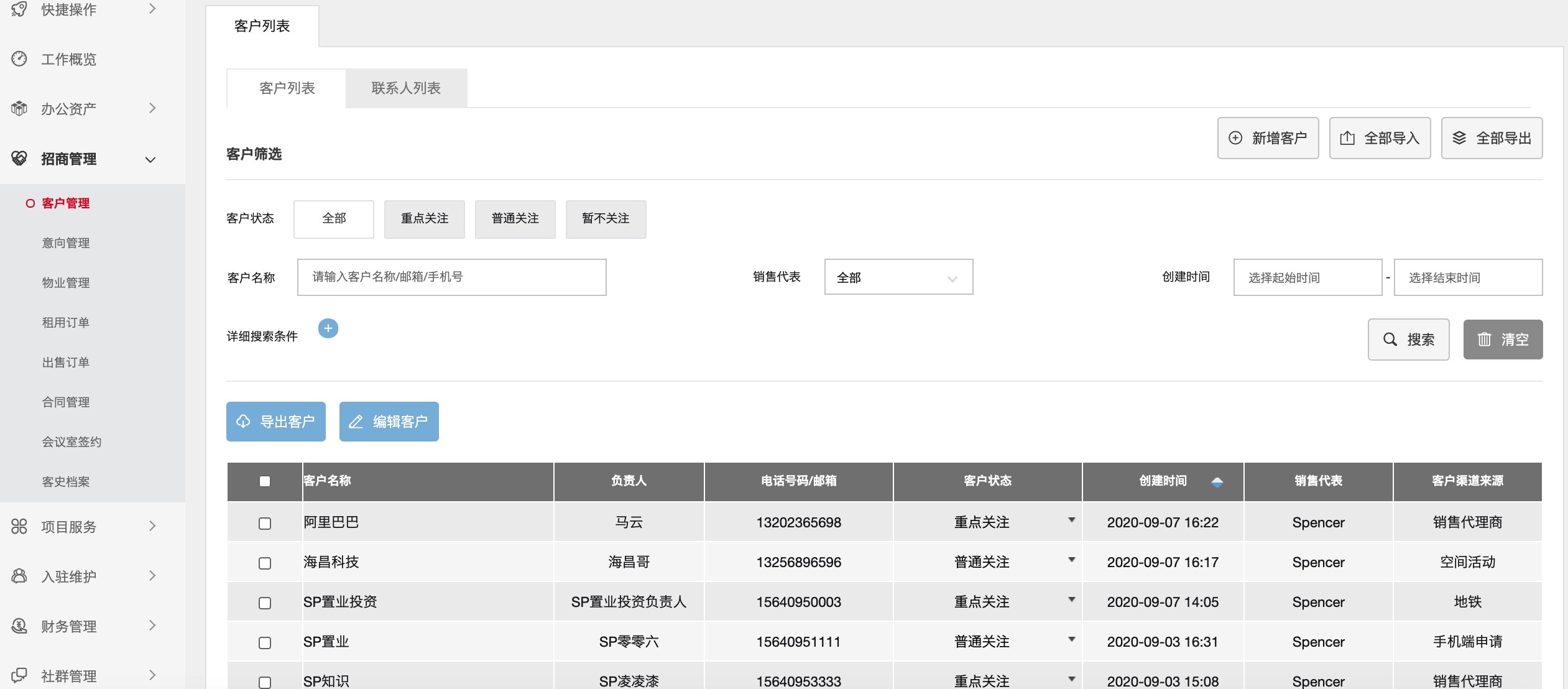
Task: Click the 财务管理 coin icon
Action: point(19,626)
